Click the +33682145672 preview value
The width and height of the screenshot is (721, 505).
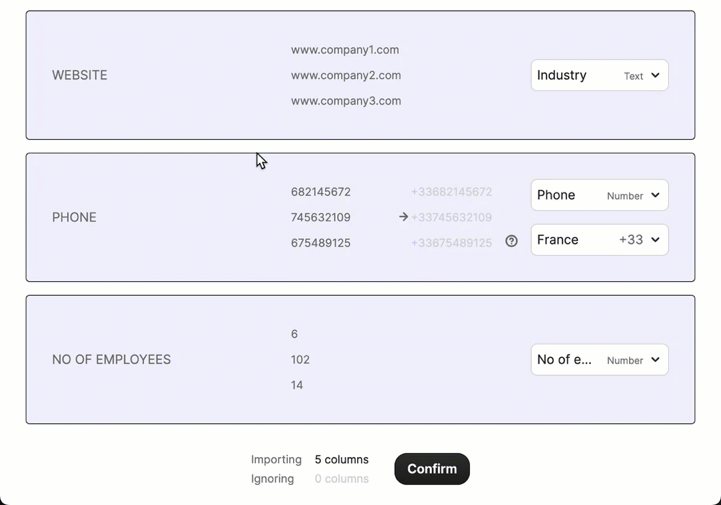[x=452, y=192]
